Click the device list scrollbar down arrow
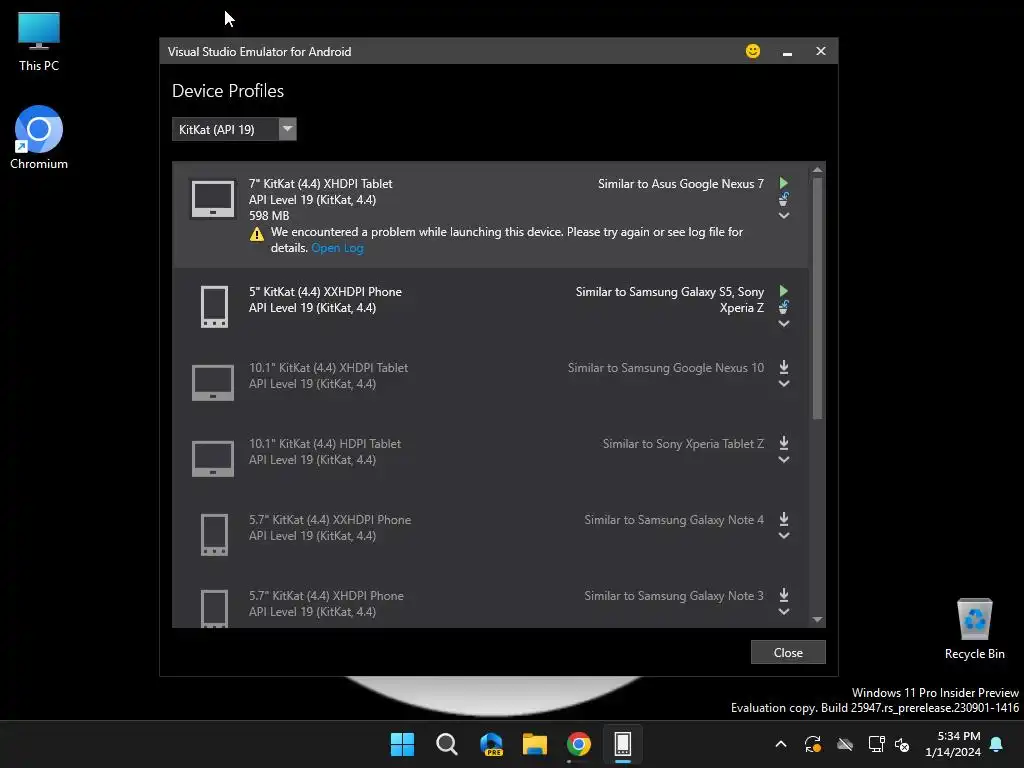Viewport: 1024px width, 768px height. 817,620
